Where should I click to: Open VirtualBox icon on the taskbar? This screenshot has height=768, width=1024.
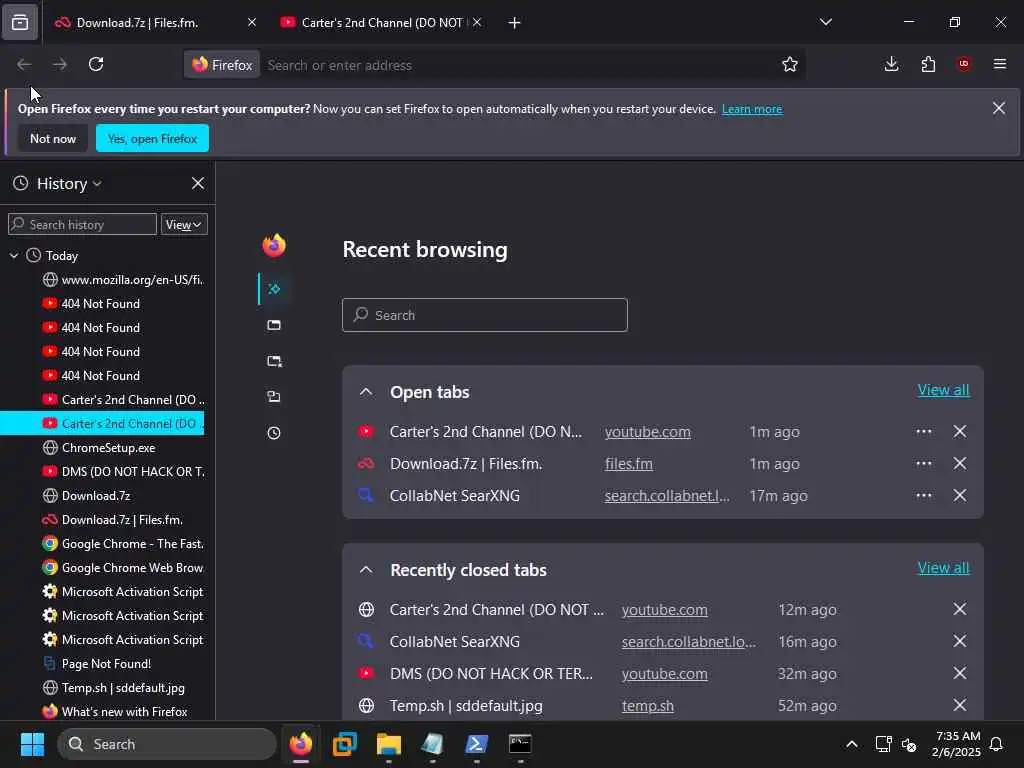click(x=345, y=744)
